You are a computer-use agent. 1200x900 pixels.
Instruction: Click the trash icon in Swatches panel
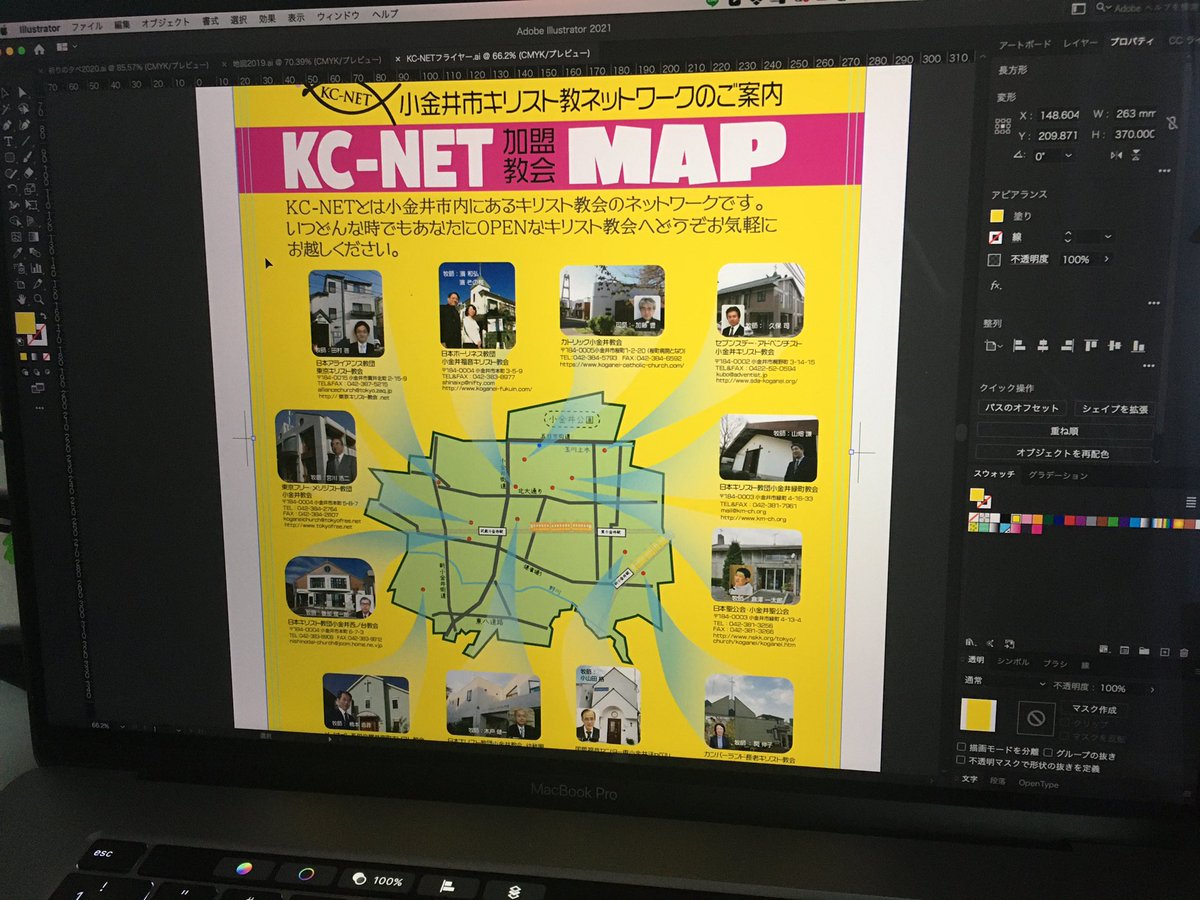[x=1184, y=652]
